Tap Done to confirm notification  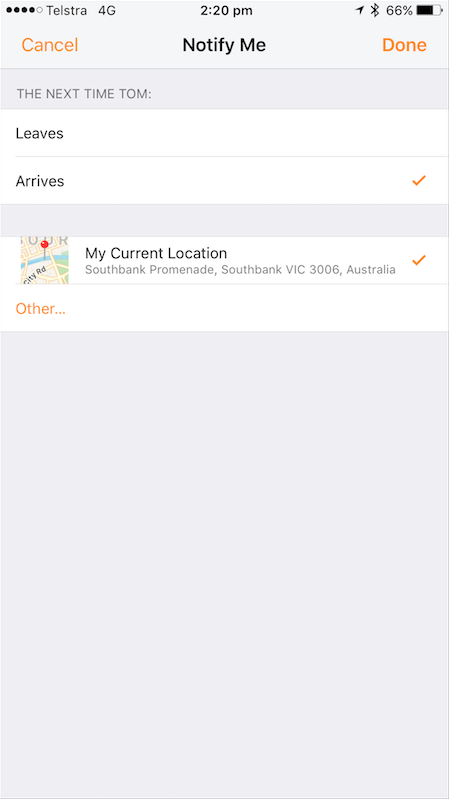[x=404, y=45]
